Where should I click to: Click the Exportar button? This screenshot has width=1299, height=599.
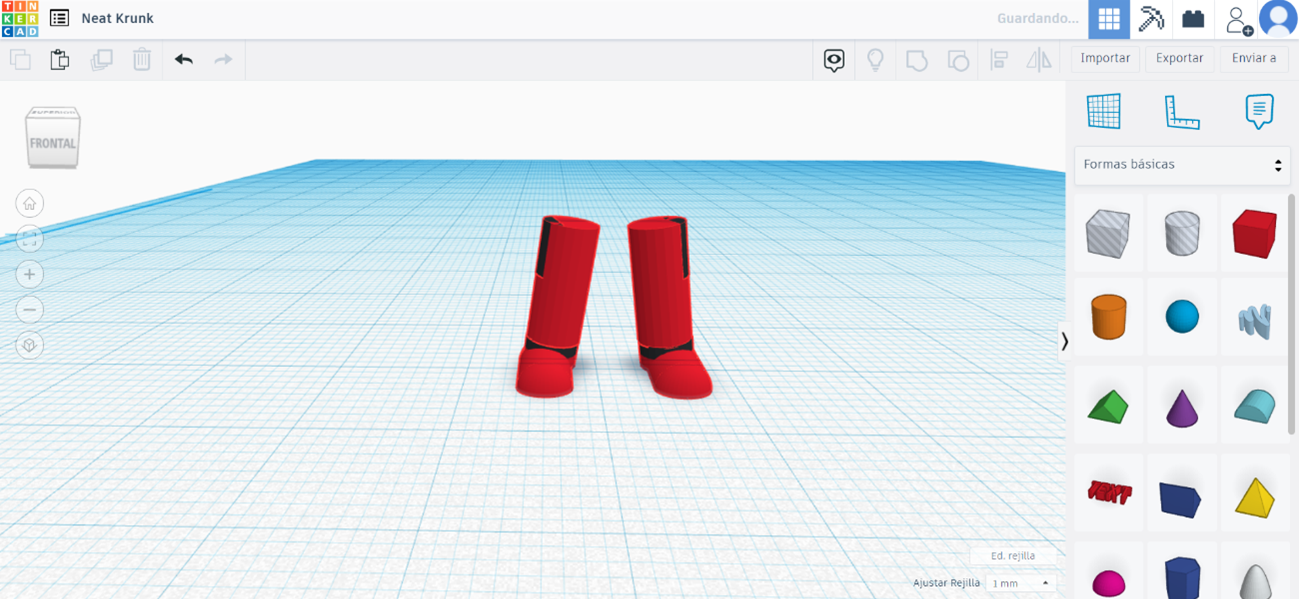tap(1179, 58)
